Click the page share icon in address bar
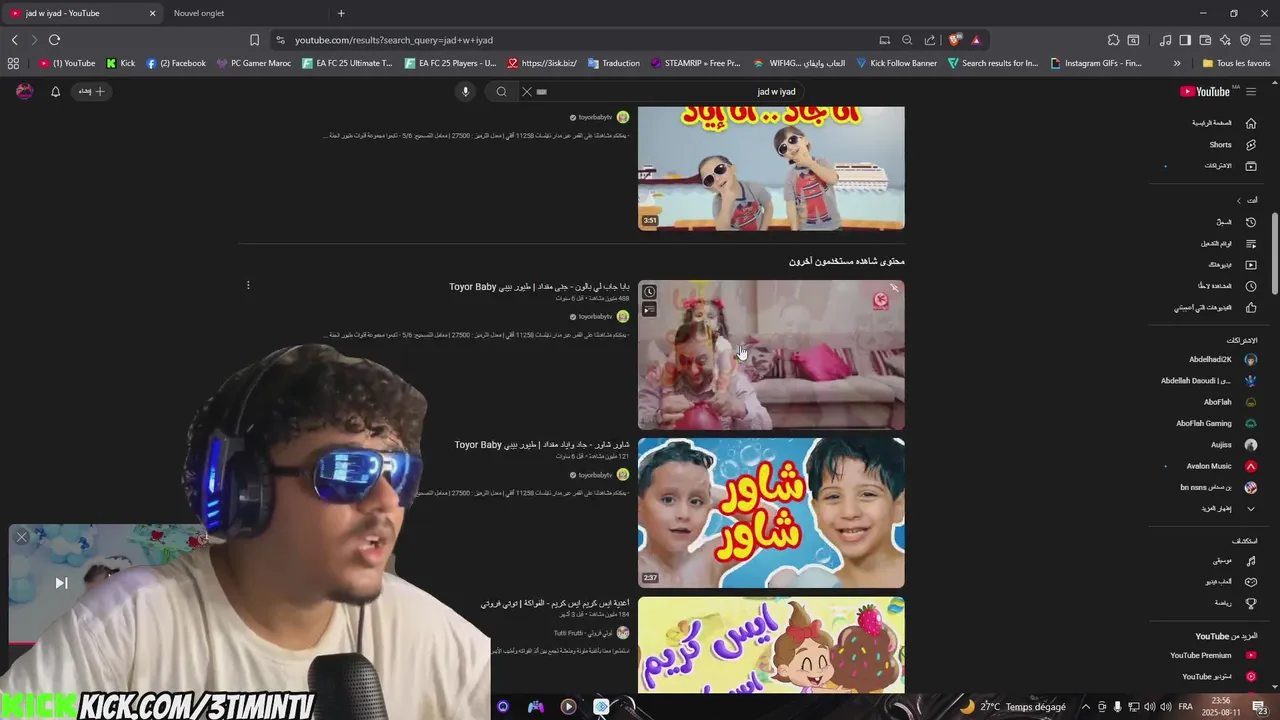This screenshot has height=720, width=1280. pos(930,40)
